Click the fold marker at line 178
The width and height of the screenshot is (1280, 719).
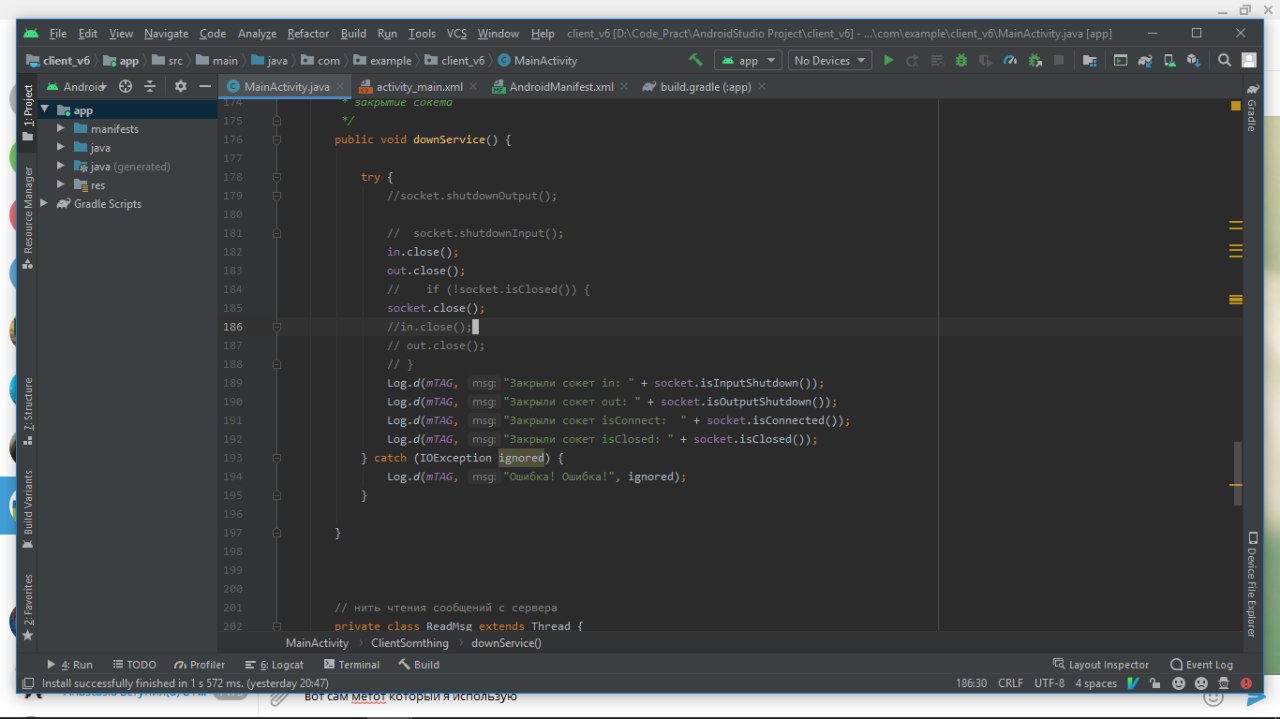tap(277, 177)
